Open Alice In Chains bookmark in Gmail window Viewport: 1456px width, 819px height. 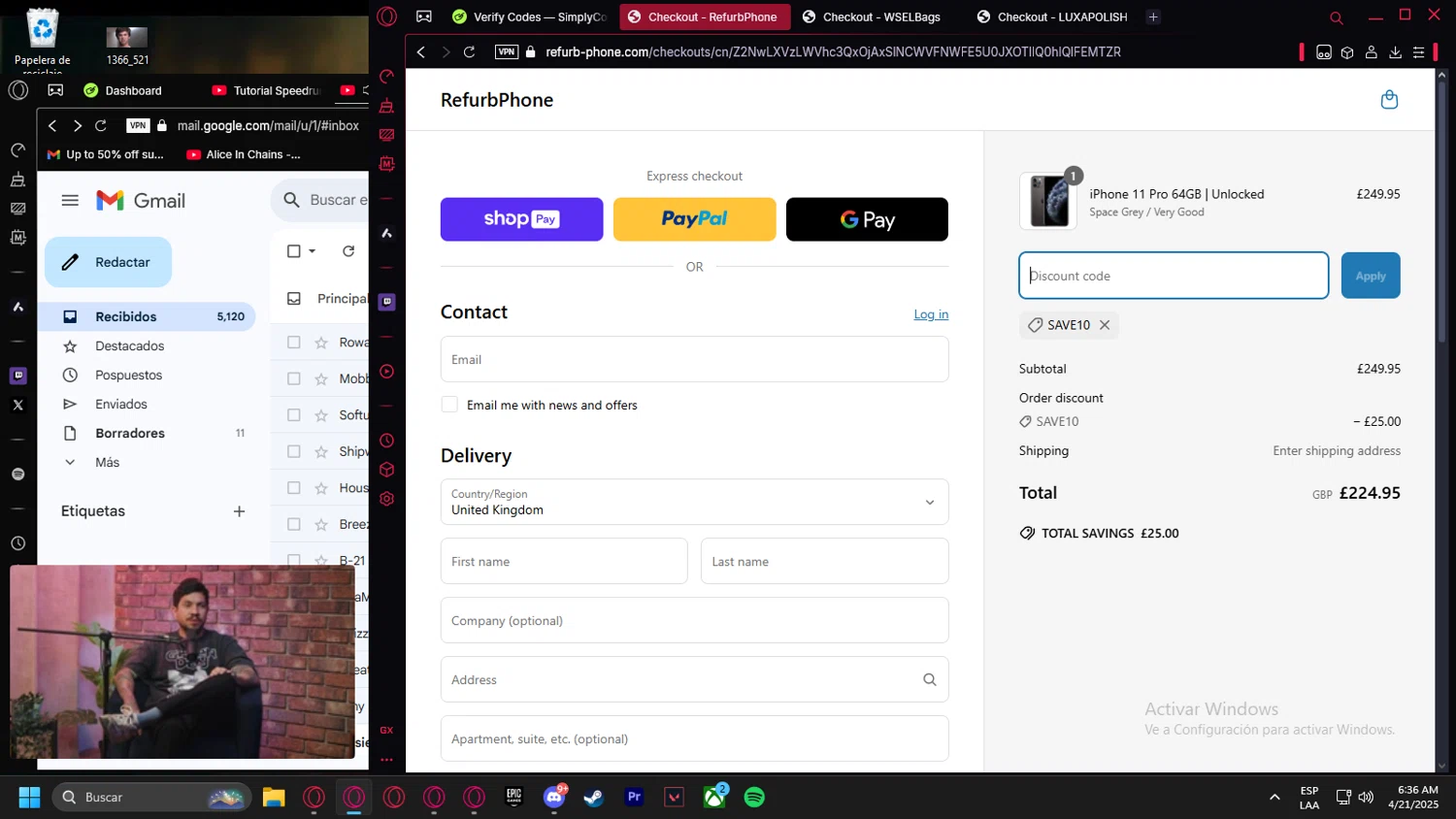coord(244,154)
